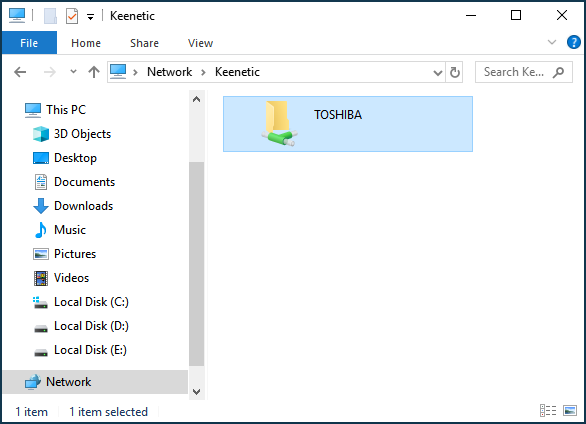Select This PC in navigation pane
586x424 pixels.
point(55,110)
